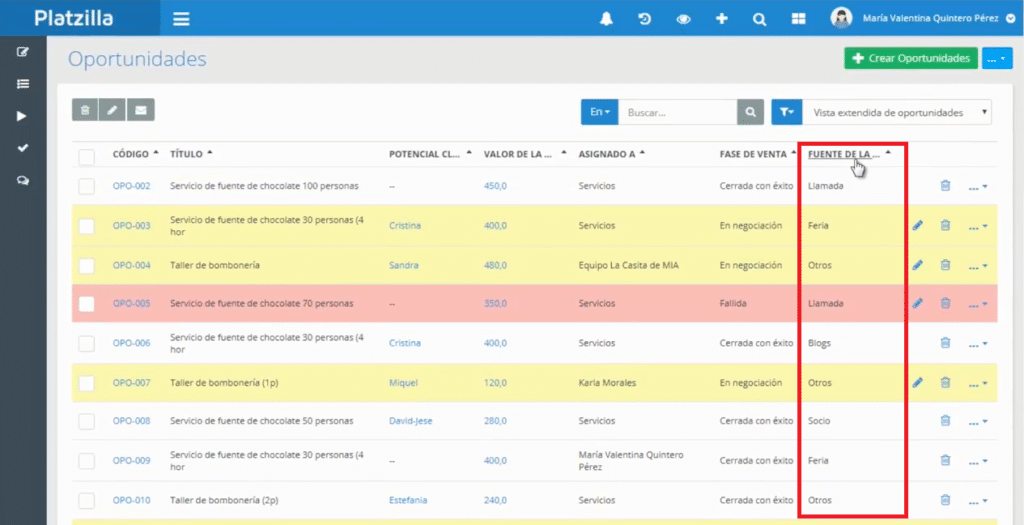Click the user avatar picture
The image size is (1024, 525).
pos(841,18)
